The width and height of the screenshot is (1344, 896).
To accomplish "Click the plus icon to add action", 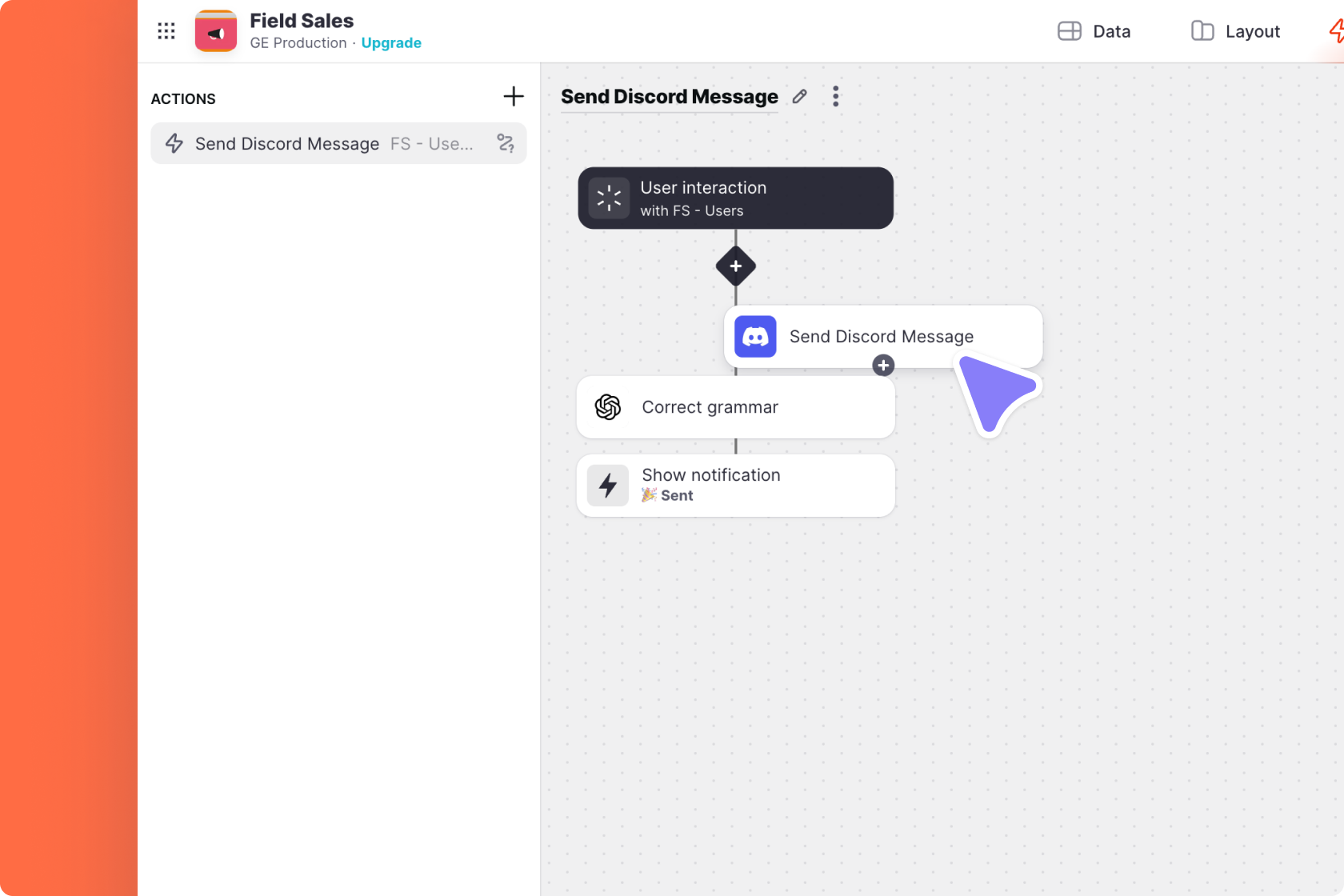I will [513, 97].
